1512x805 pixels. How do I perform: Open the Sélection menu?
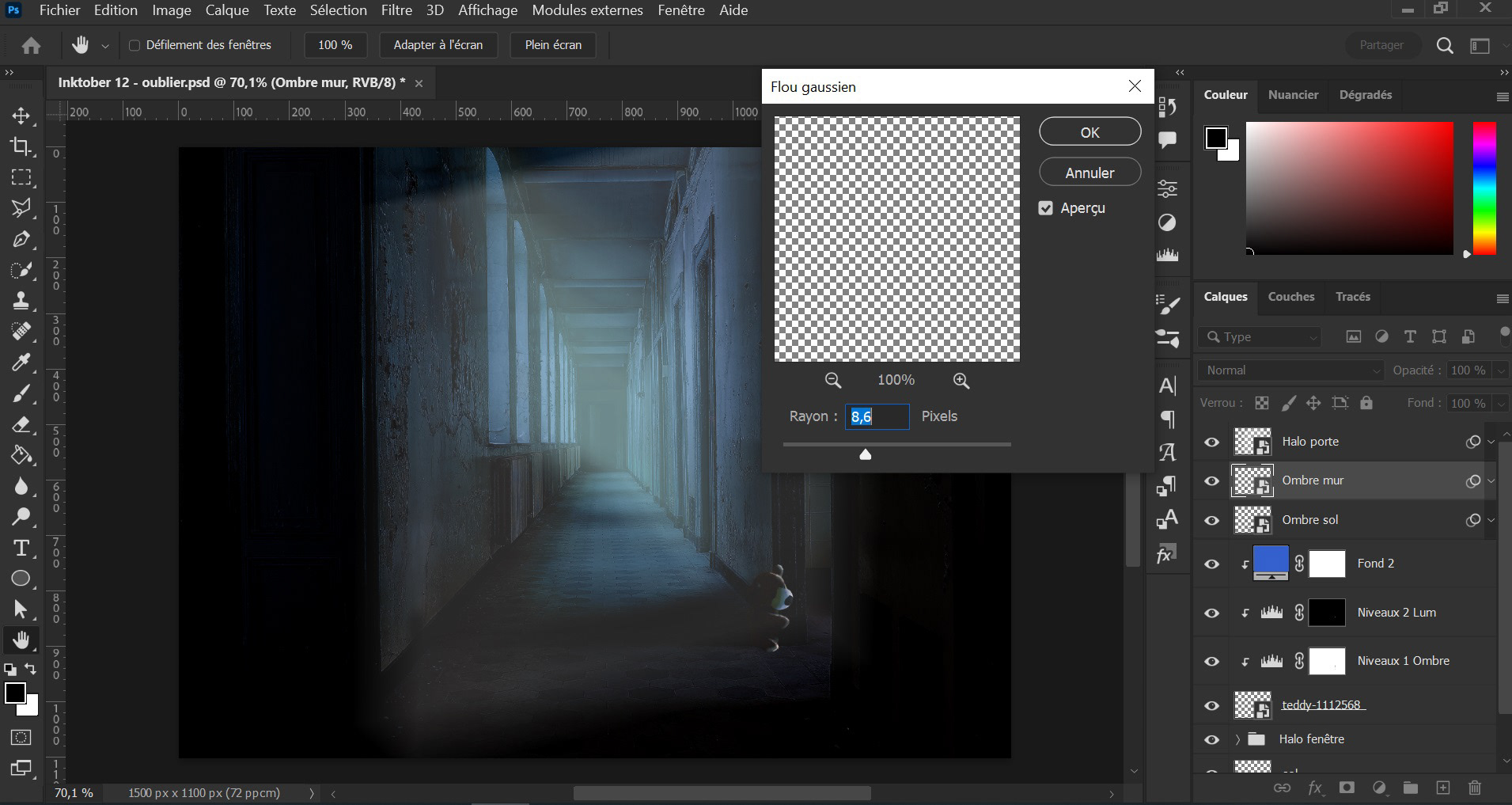tap(338, 10)
